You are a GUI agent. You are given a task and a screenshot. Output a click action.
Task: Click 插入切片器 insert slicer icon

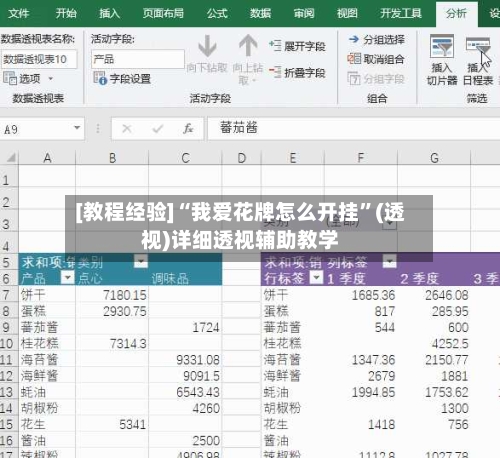442,60
